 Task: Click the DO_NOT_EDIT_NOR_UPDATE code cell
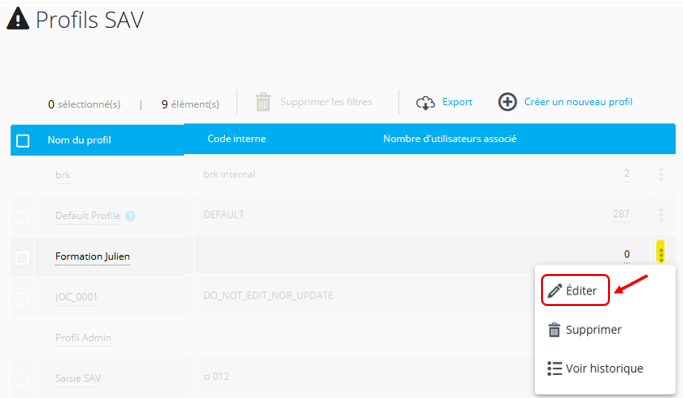click(x=268, y=296)
